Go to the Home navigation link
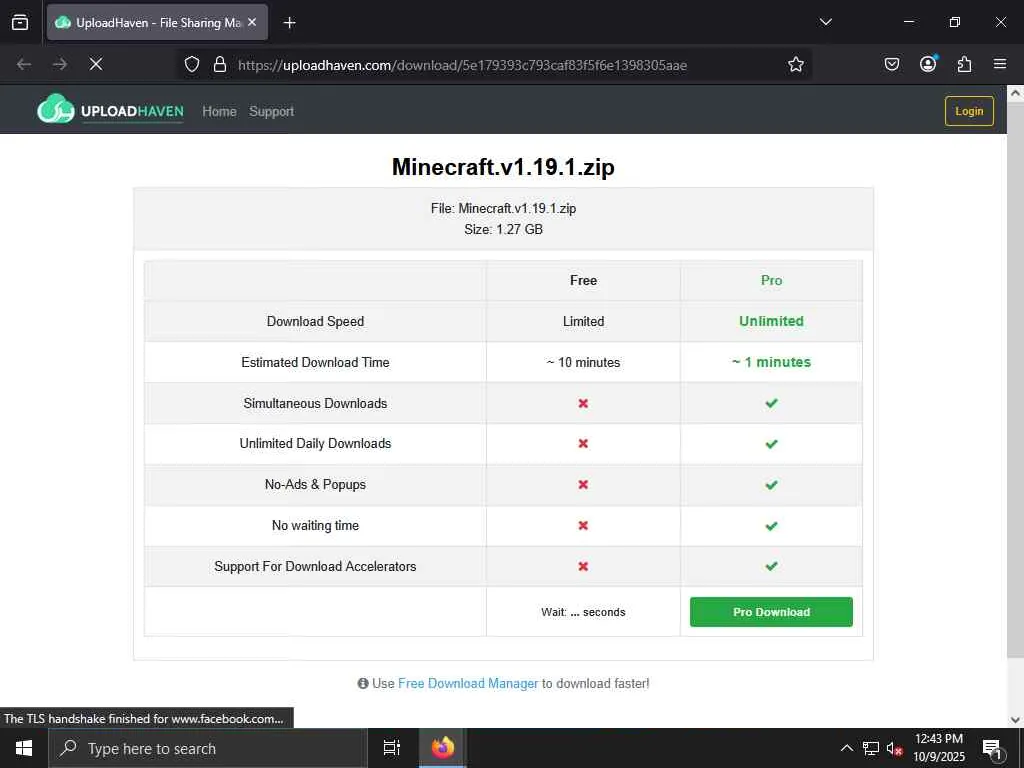The height and width of the screenshot is (768, 1024). click(219, 112)
